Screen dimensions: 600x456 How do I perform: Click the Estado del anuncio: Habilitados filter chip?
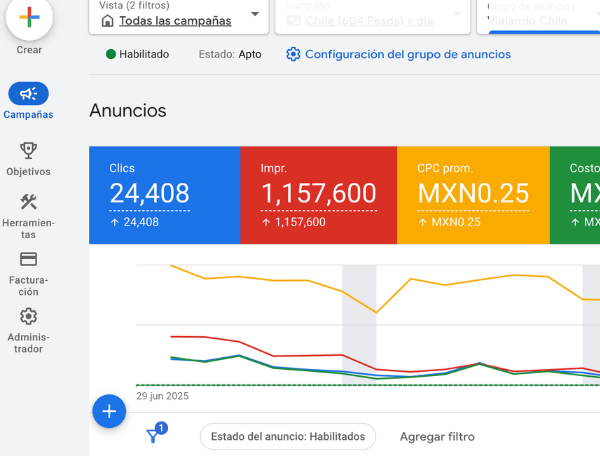pos(288,436)
